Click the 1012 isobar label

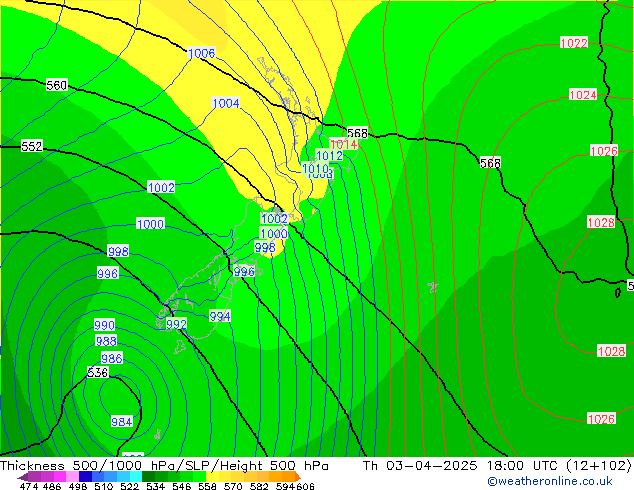(x=329, y=155)
